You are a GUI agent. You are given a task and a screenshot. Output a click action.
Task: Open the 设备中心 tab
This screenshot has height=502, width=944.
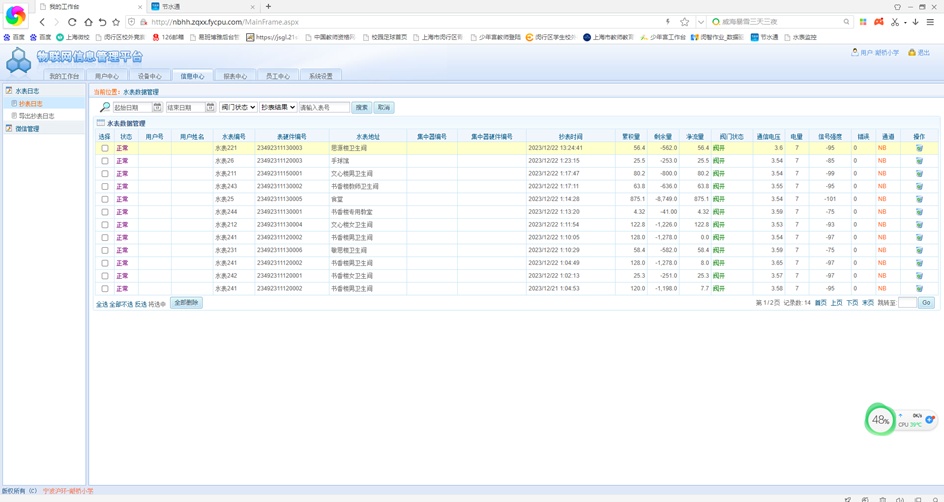[149, 76]
